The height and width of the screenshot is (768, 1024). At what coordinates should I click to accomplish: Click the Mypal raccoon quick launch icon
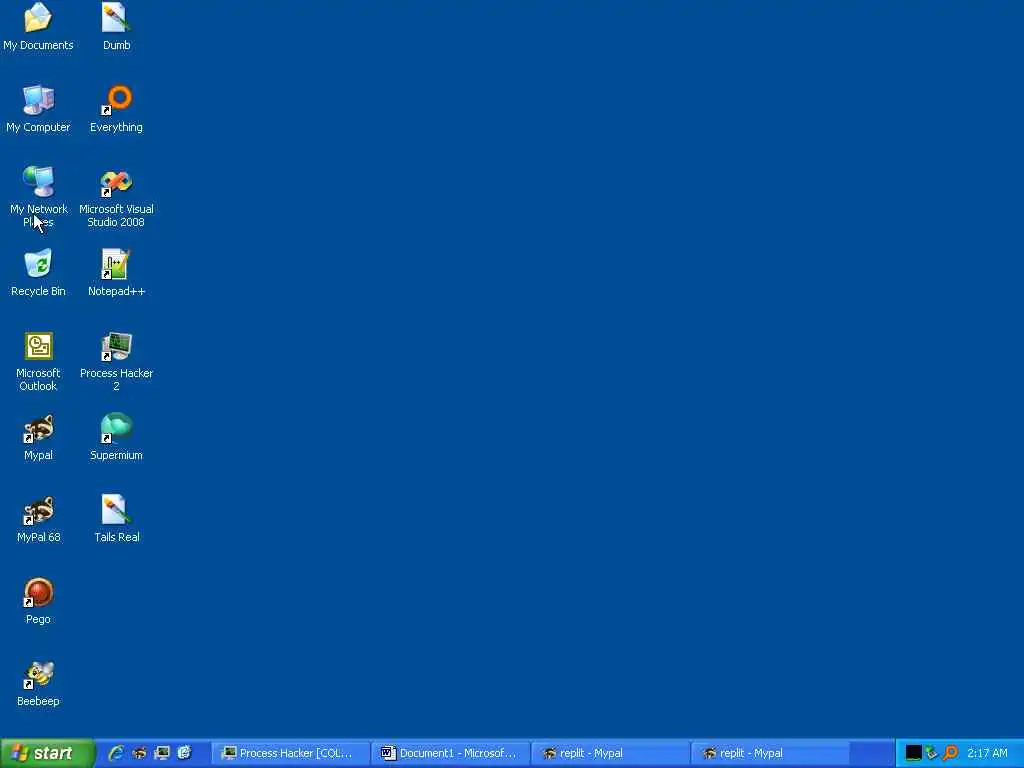pos(139,753)
